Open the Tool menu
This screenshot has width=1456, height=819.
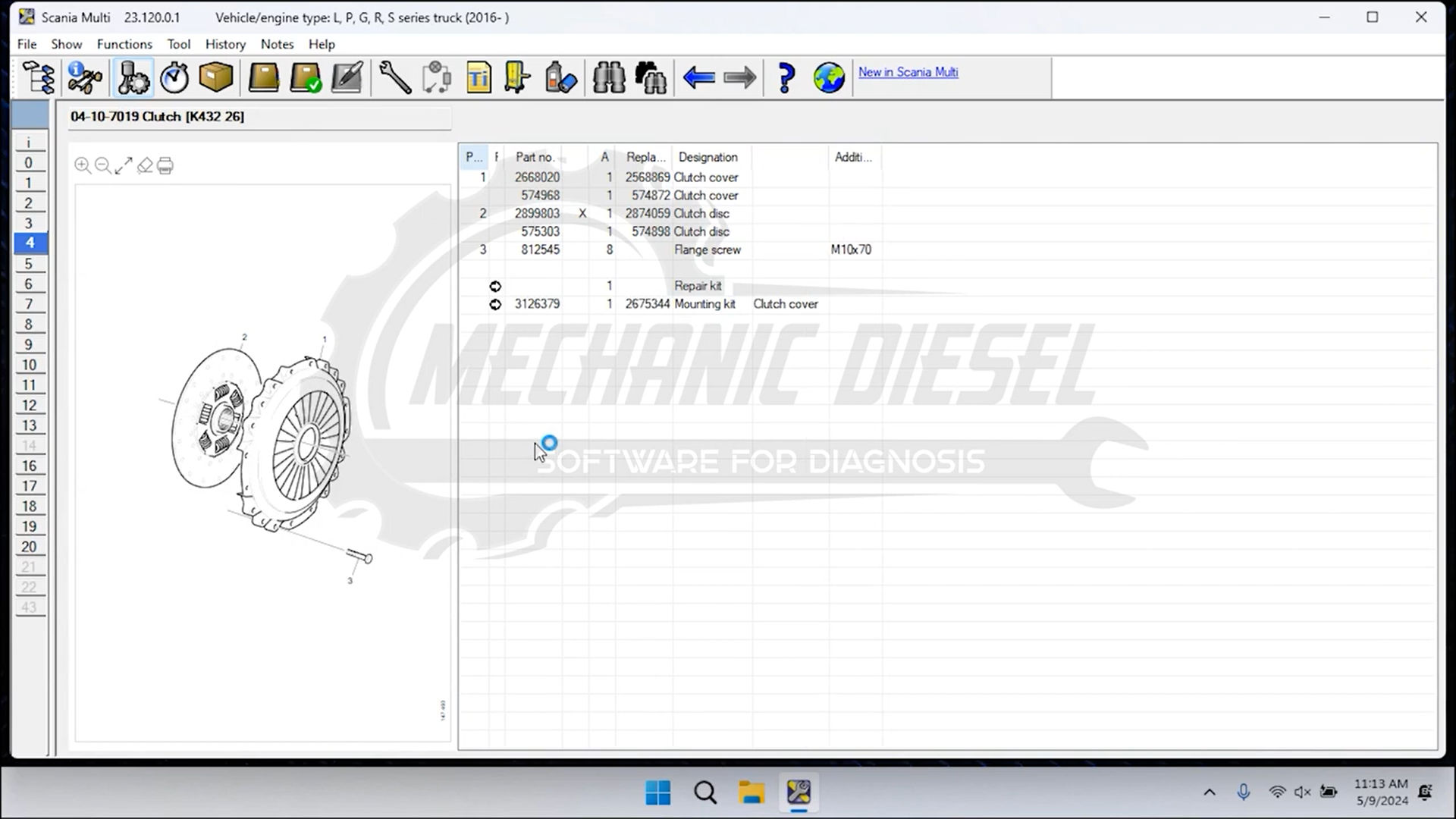[179, 44]
